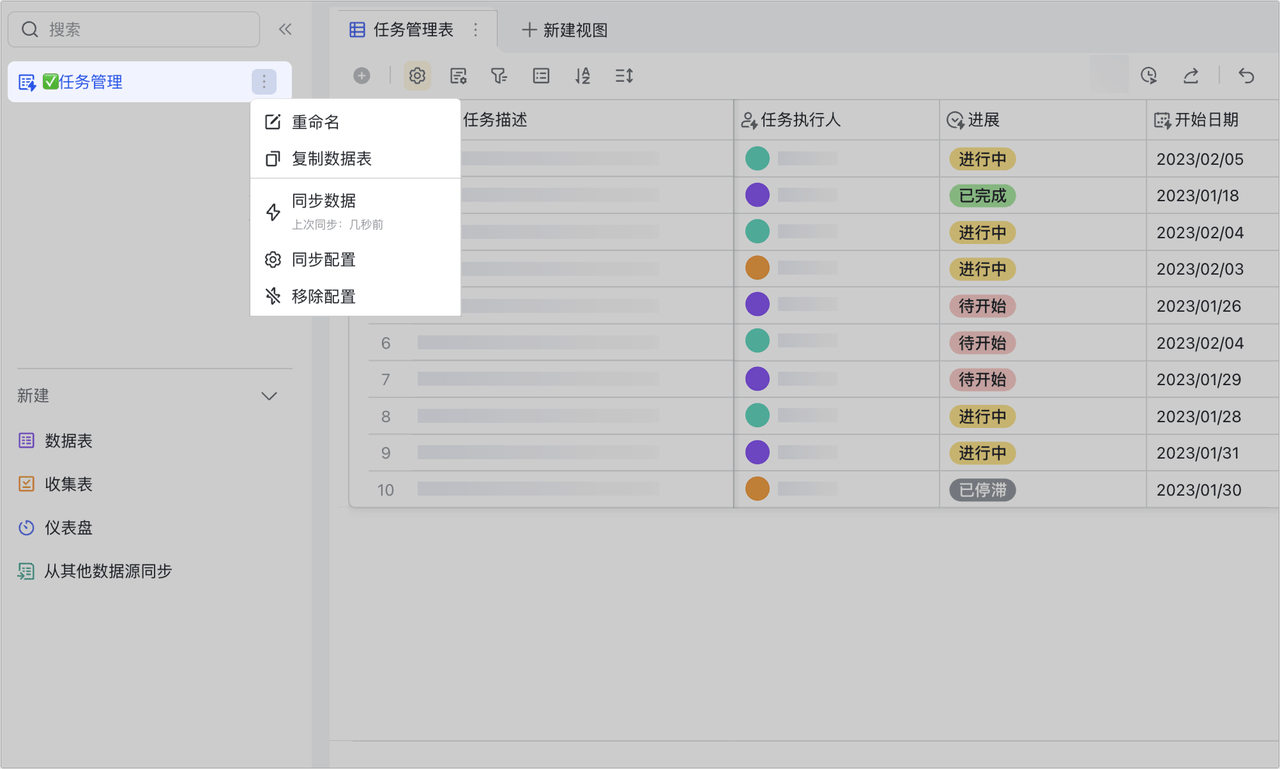Click 新建视图 to add a view
This screenshot has height=769, width=1280.
[565, 30]
